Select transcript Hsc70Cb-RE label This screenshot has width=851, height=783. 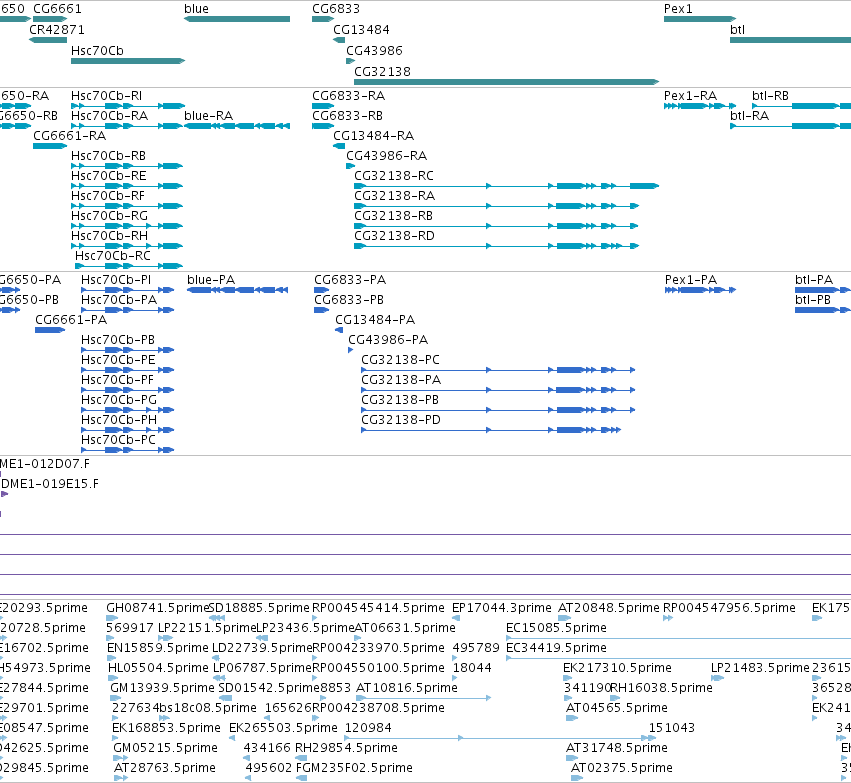(109, 176)
